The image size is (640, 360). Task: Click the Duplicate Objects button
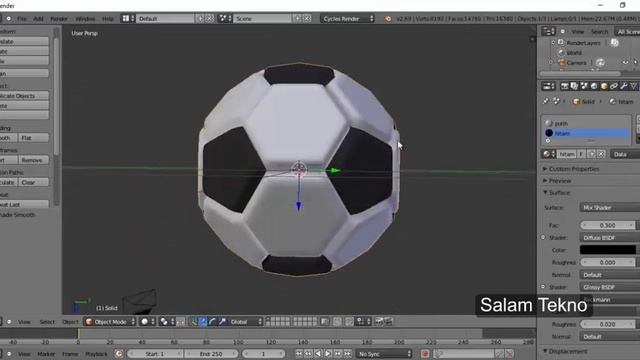(x=24, y=96)
